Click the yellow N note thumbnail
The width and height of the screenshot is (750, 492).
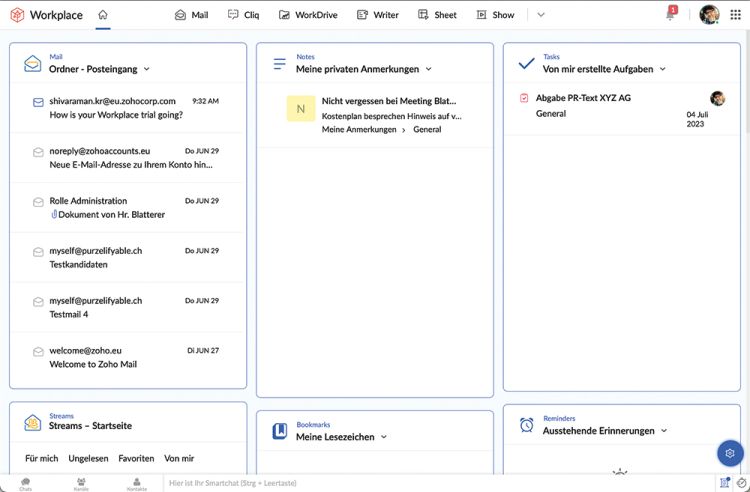pyautogui.click(x=301, y=109)
